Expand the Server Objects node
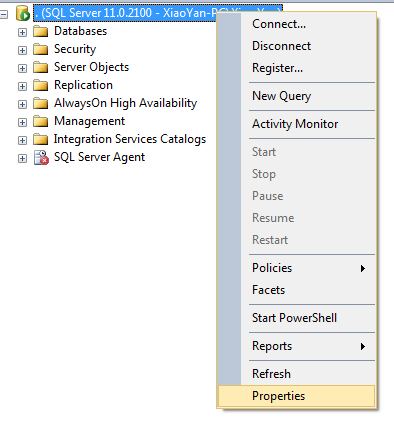The image size is (394, 421). tap(22, 68)
